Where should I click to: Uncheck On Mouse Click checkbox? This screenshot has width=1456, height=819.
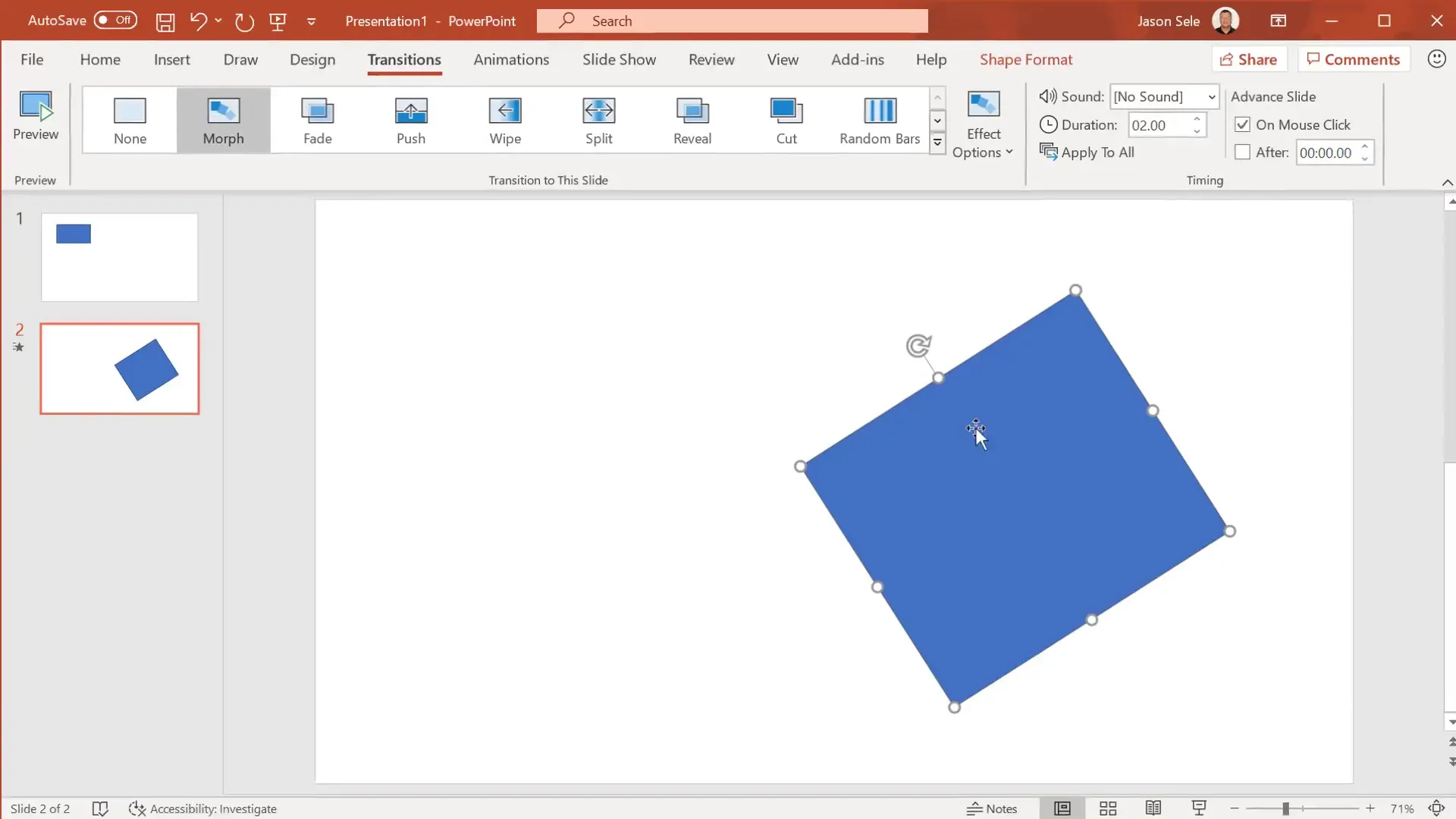tap(1242, 124)
